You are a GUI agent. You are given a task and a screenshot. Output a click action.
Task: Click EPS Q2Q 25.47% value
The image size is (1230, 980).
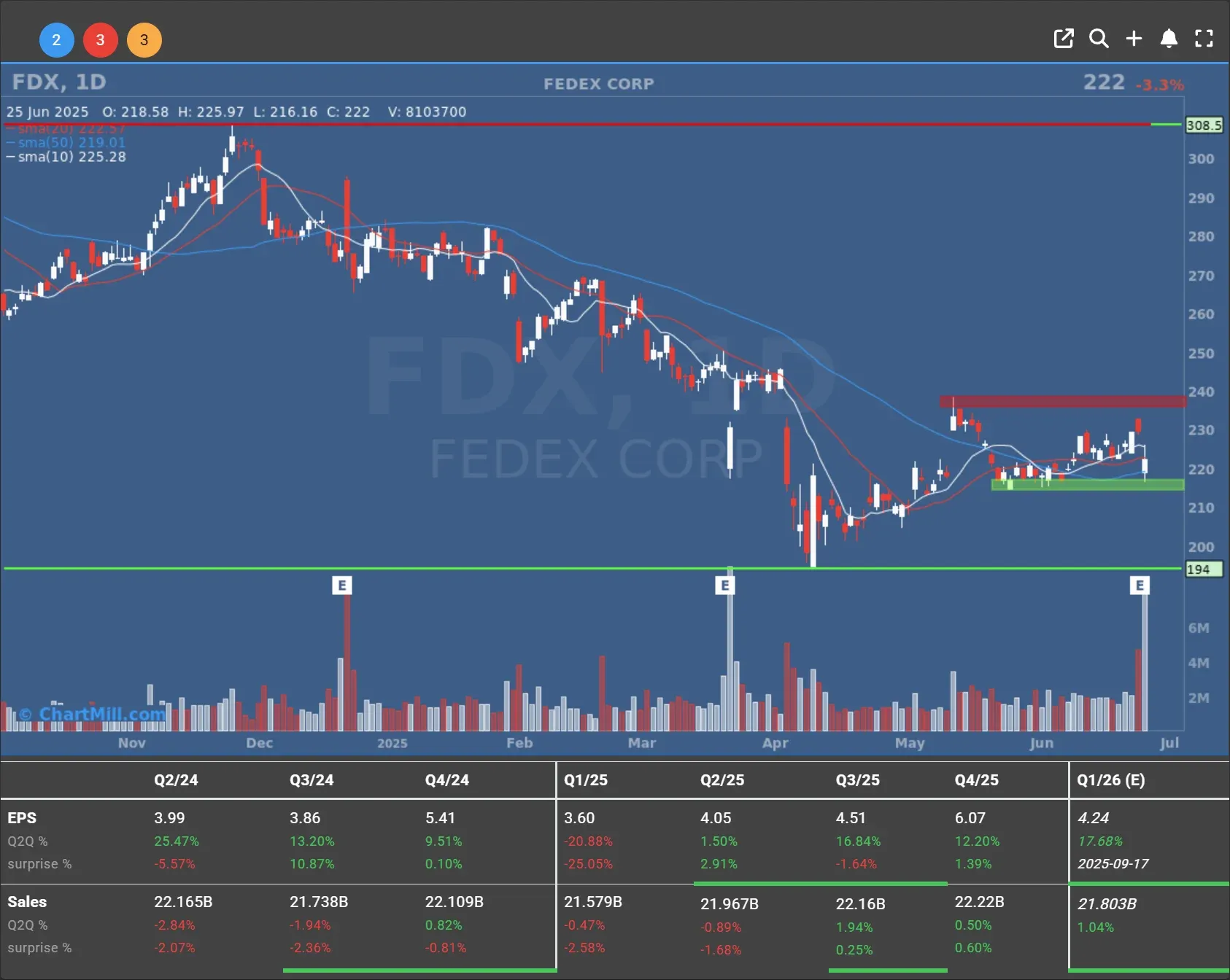point(177,841)
